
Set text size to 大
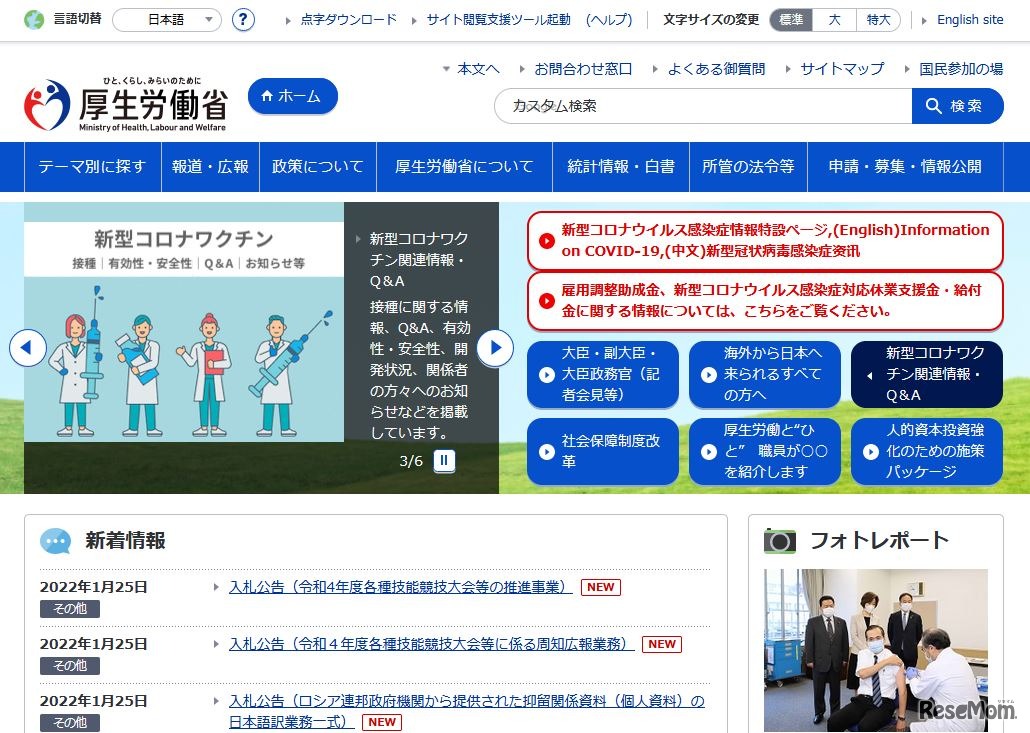point(835,18)
